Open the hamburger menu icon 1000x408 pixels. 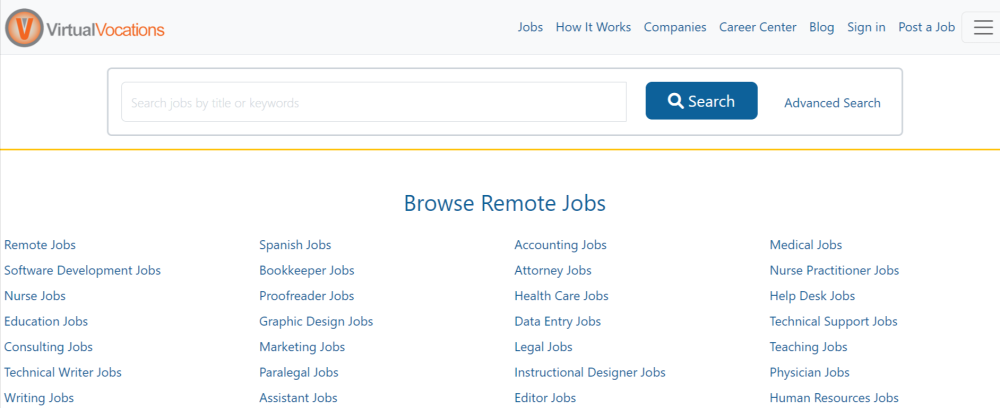tap(983, 27)
